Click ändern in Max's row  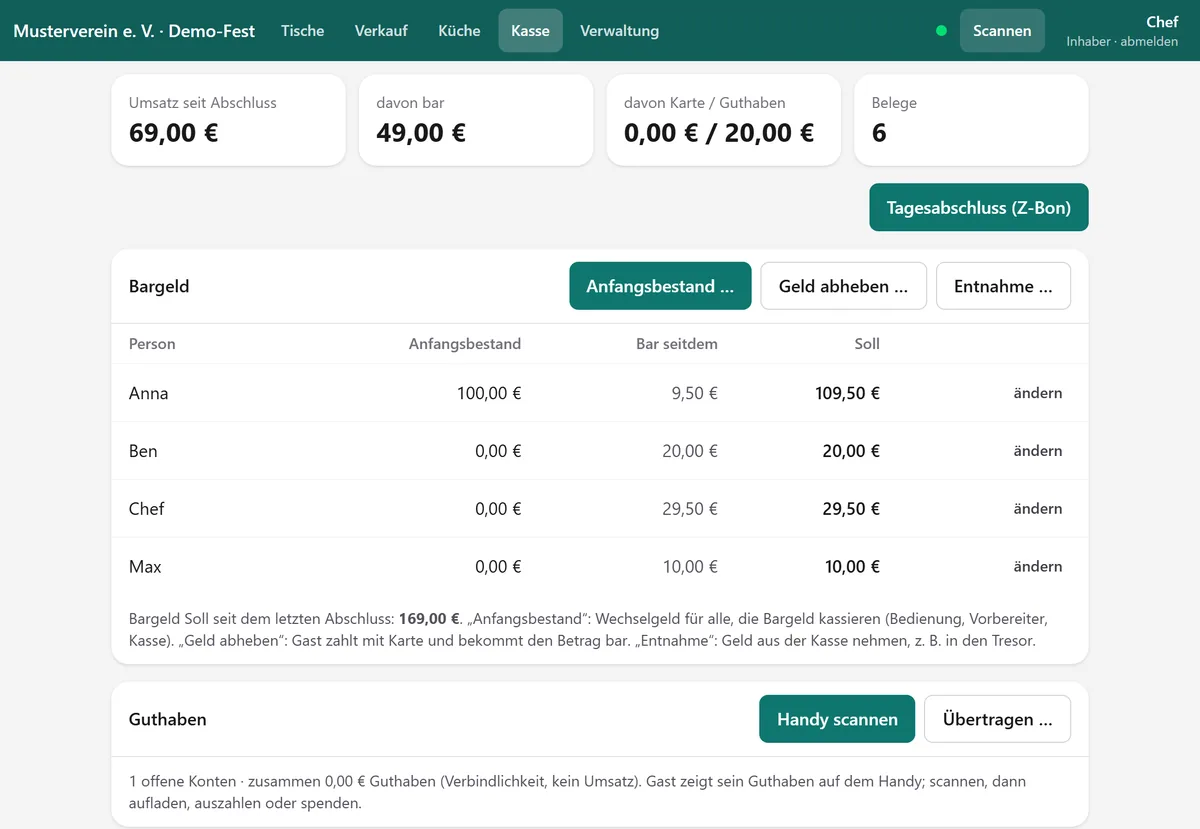point(1038,567)
